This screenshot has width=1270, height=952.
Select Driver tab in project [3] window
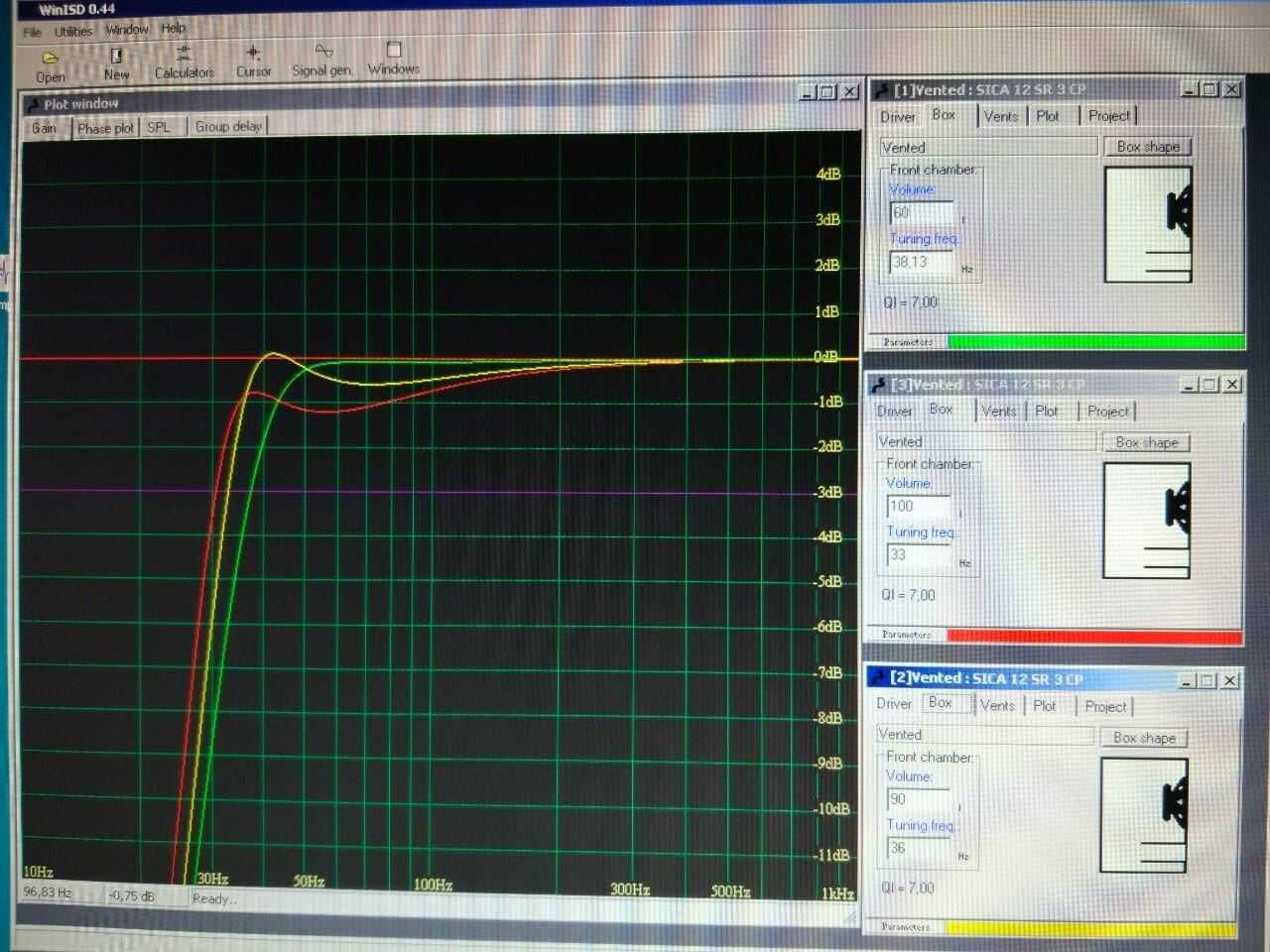(x=894, y=412)
